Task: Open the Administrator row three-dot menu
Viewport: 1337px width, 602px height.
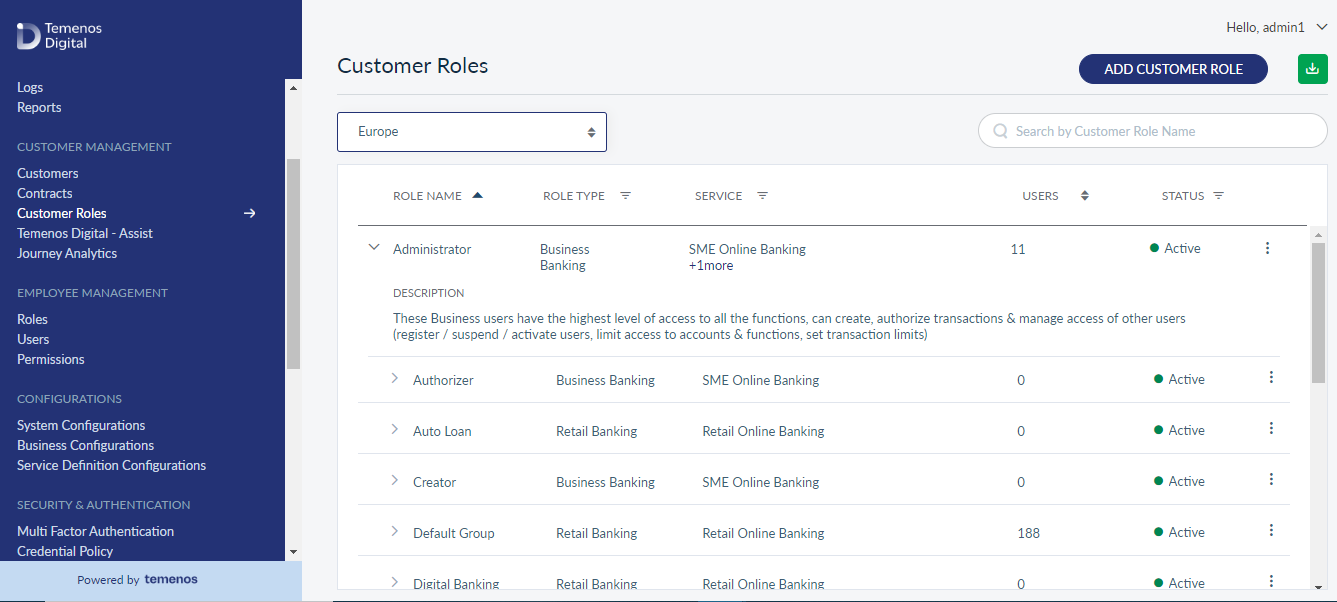Action: click(1267, 248)
